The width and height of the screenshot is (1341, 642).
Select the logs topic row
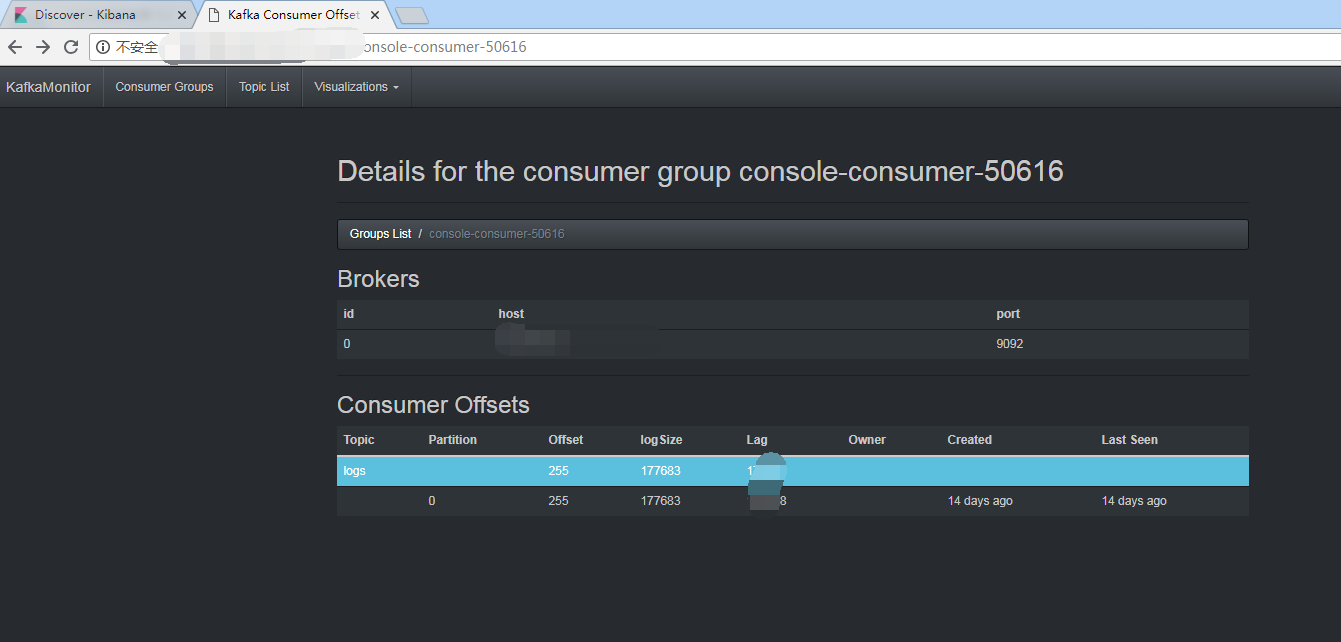click(x=355, y=471)
